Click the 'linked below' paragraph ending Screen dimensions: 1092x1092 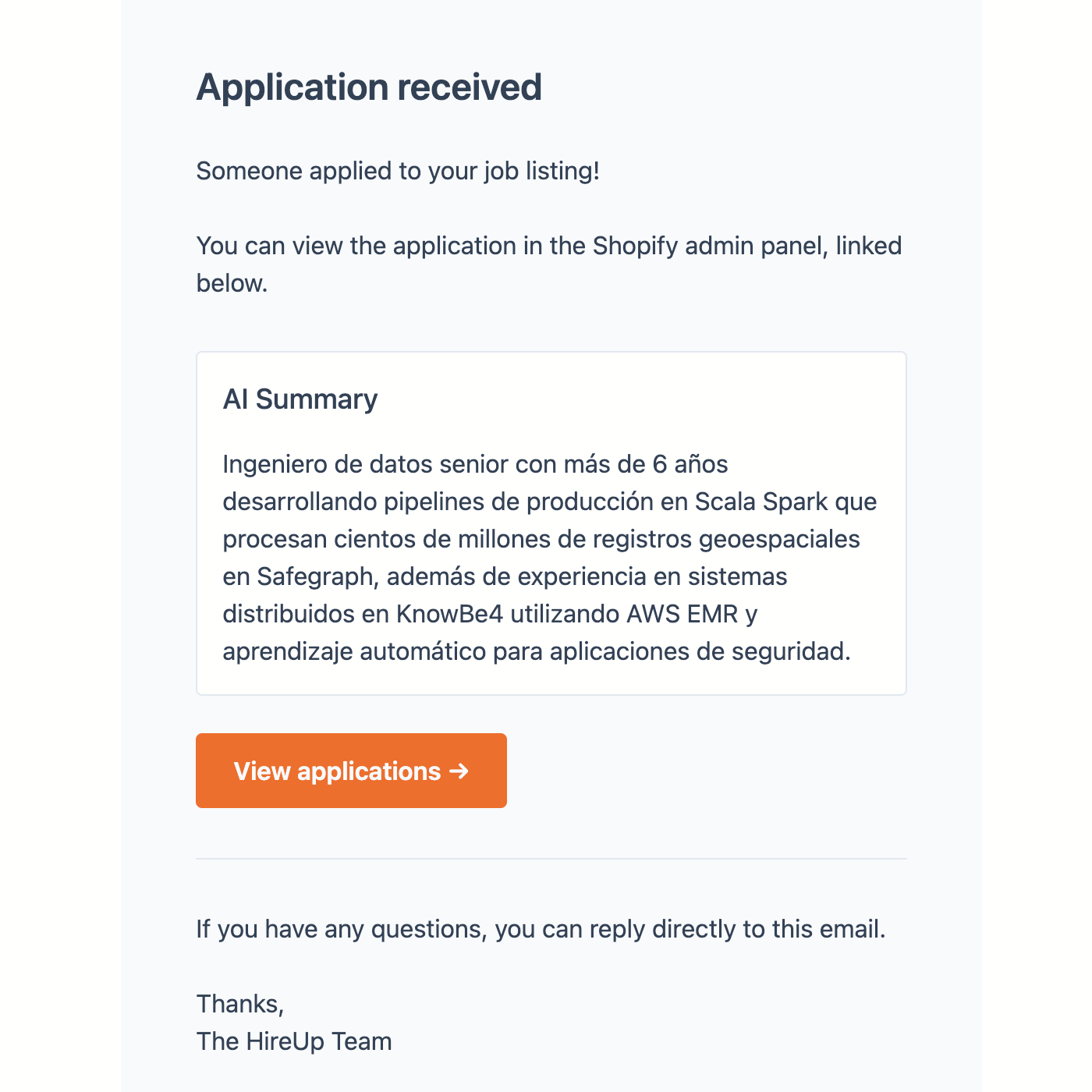click(232, 283)
